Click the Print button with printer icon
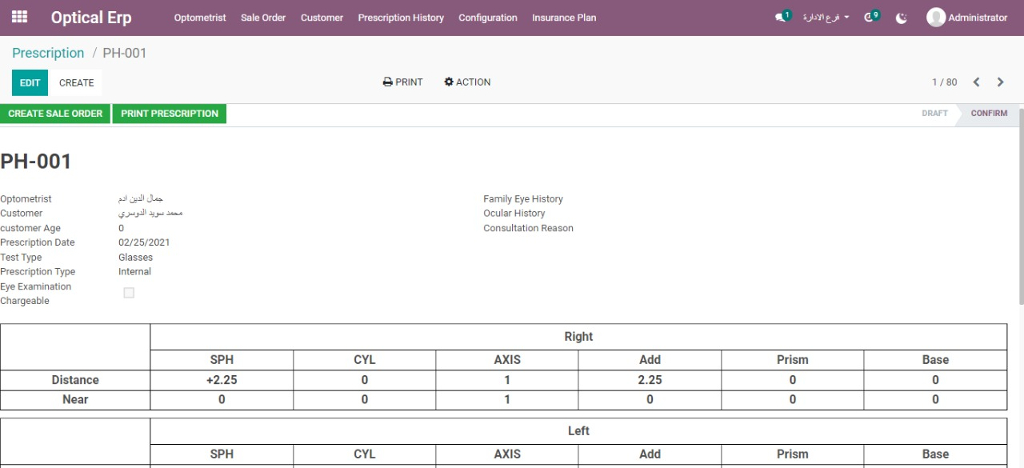1024x468 pixels. [403, 82]
